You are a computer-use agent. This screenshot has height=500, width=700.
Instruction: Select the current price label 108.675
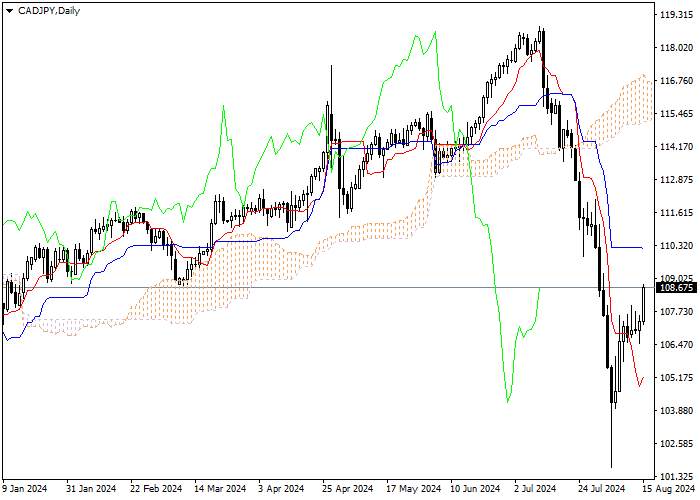(676, 288)
